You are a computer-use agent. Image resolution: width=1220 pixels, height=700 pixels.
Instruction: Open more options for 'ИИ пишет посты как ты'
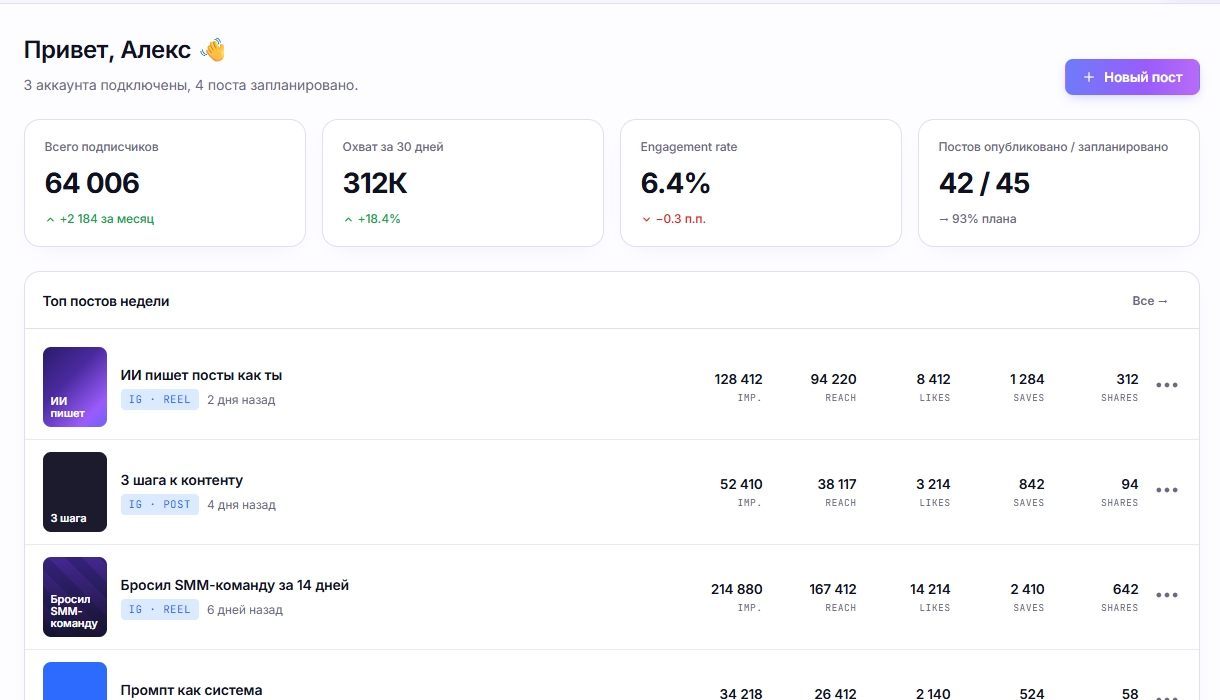coord(1166,385)
